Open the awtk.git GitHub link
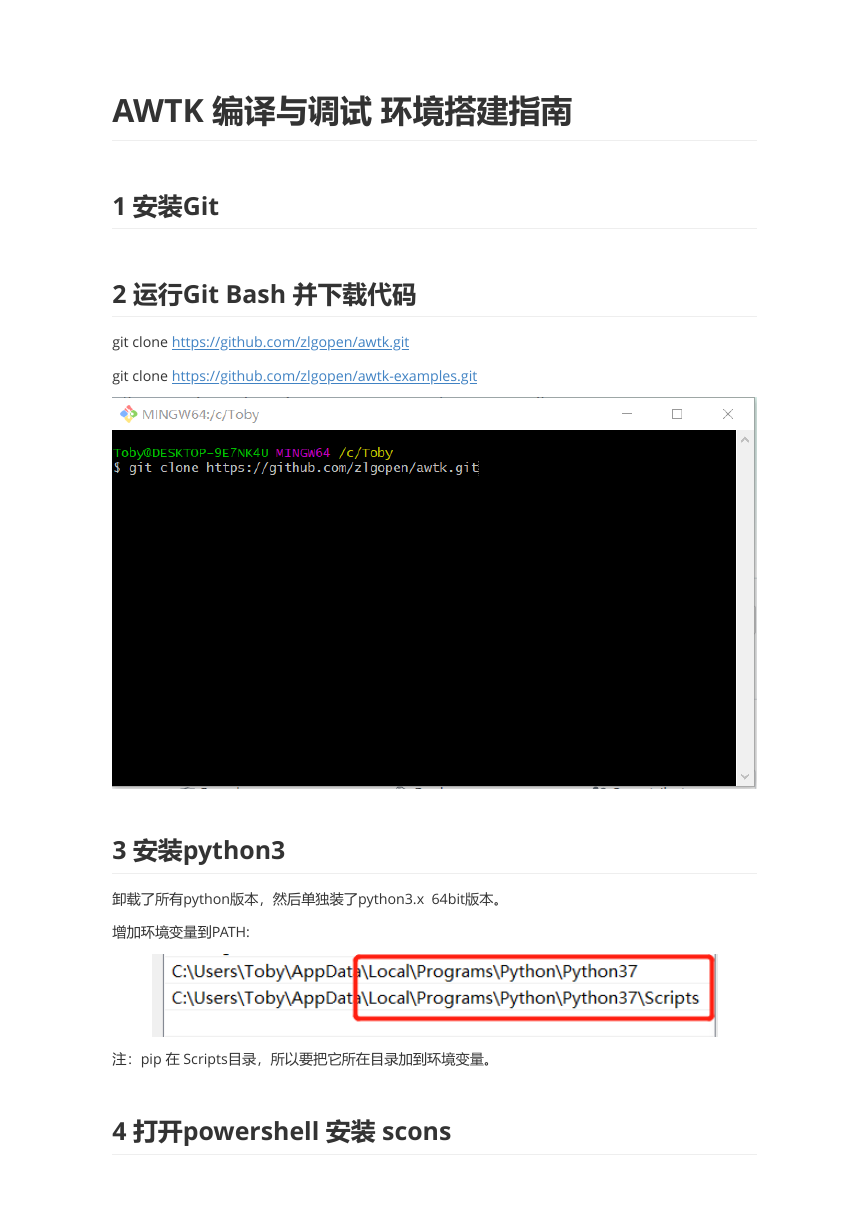The width and height of the screenshot is (868, 1228). tap(290, 342)
